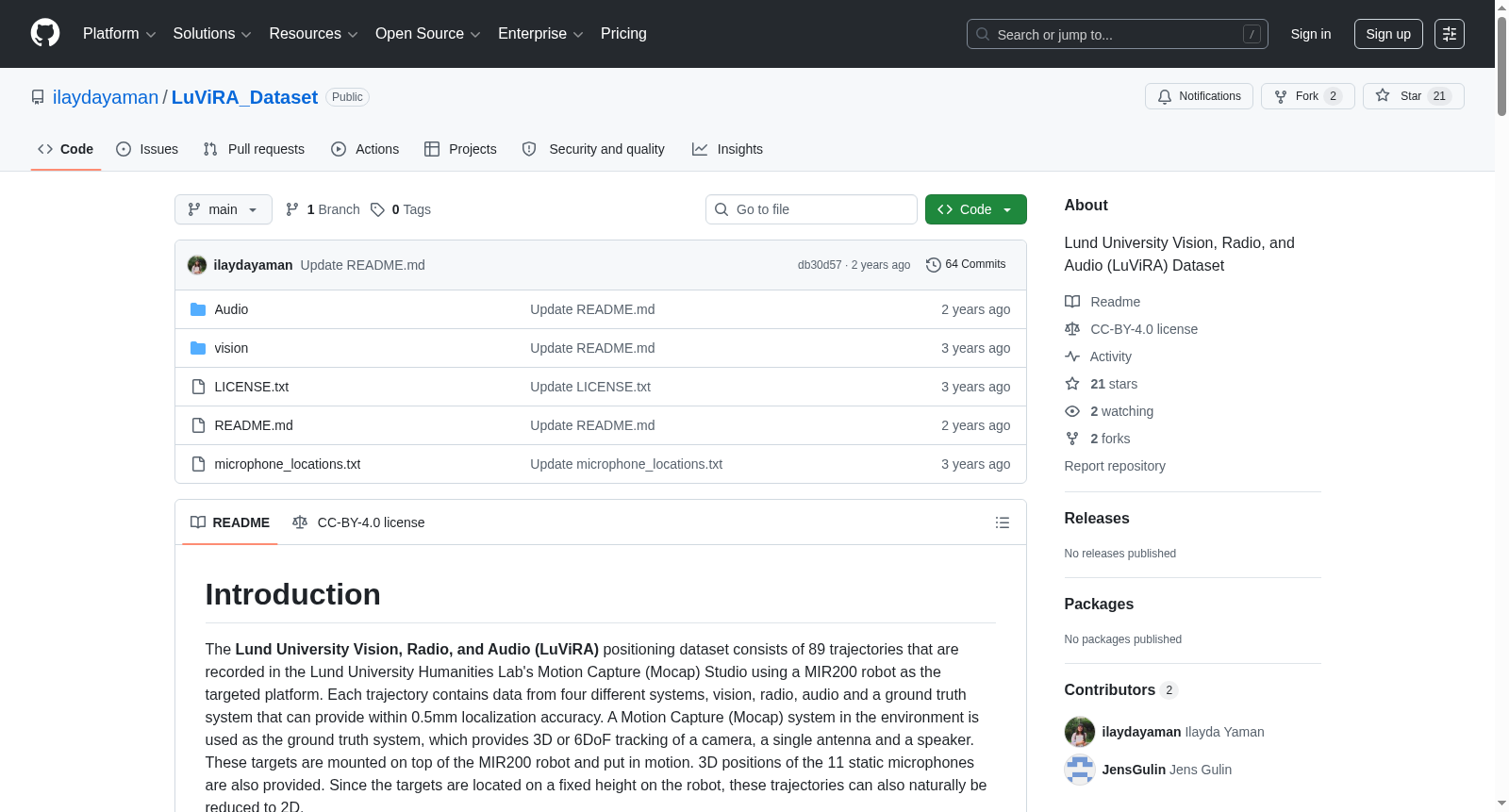Click the vision folder icon
The image size is (1509, 812).
198,348
